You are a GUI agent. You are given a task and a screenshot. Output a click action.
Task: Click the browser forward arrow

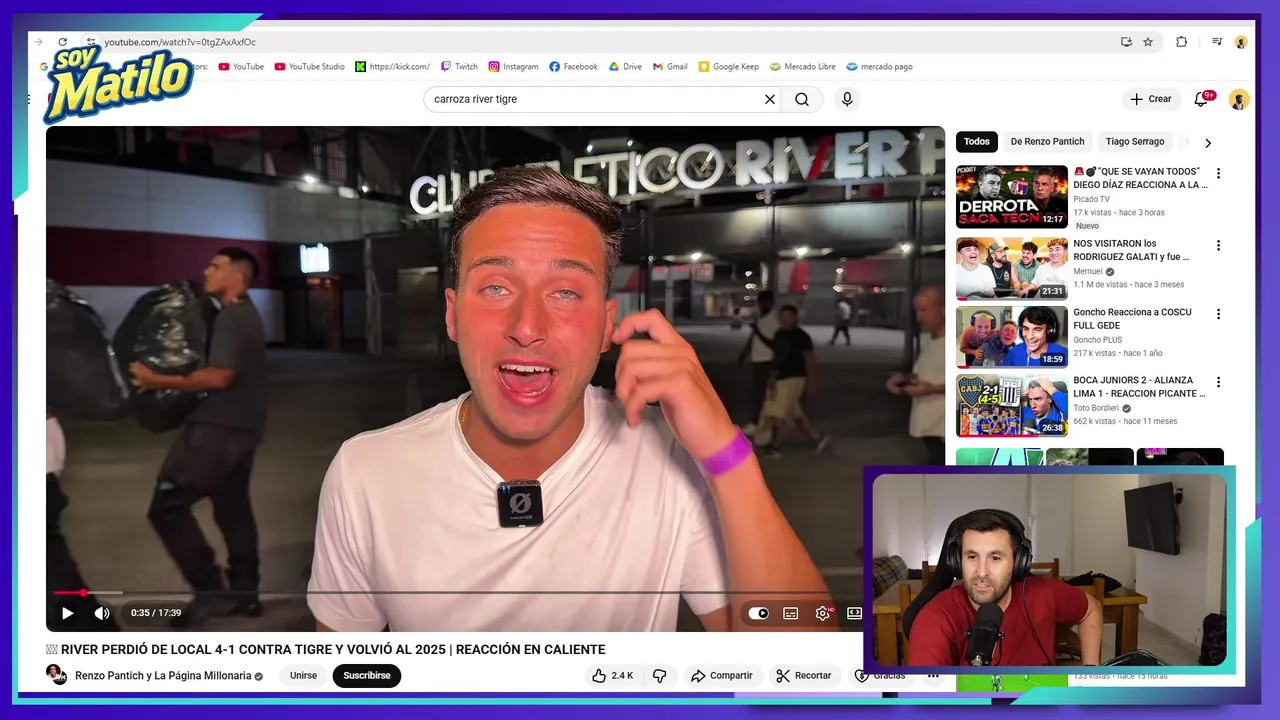(38, 42)
